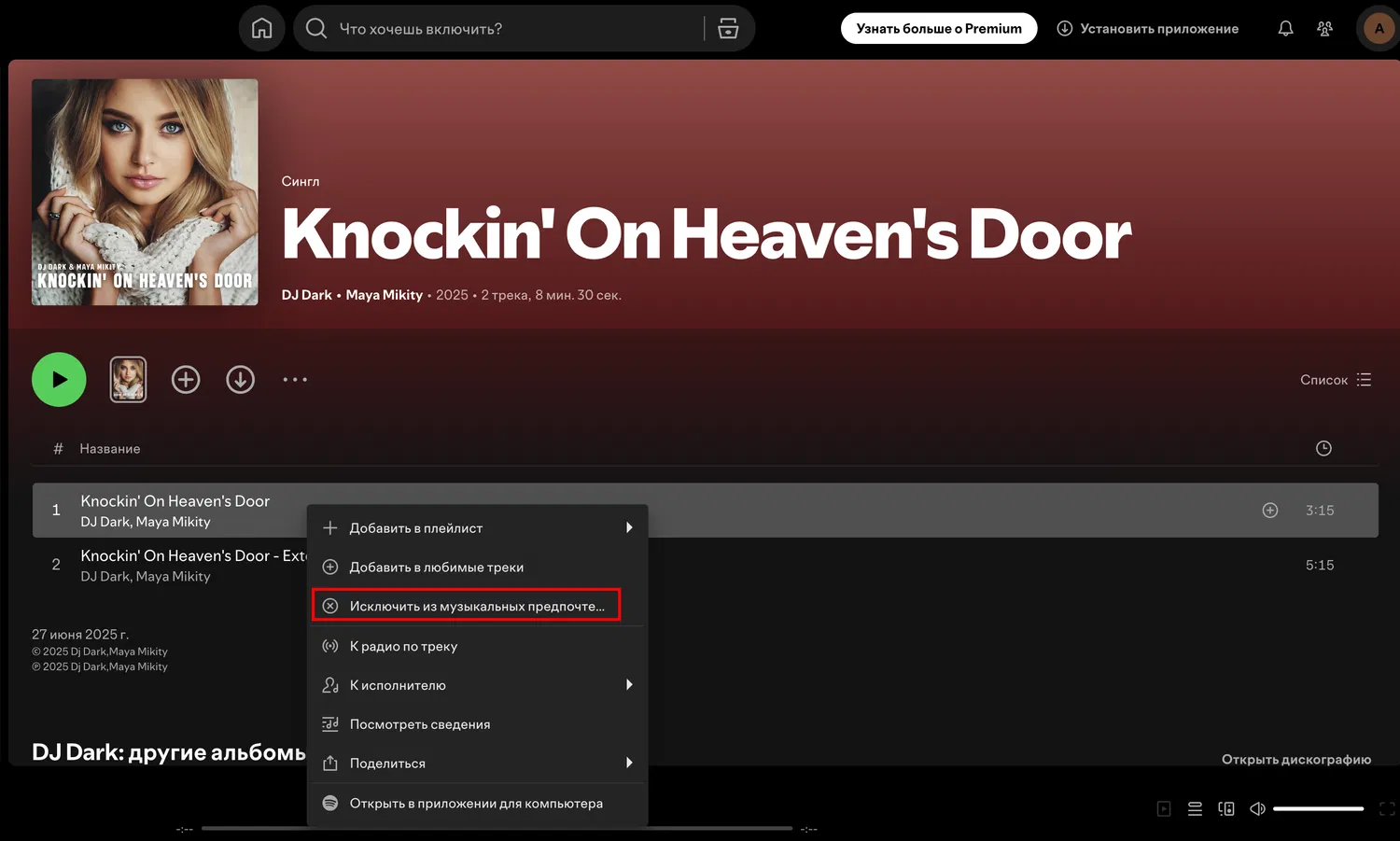Choose "Открыть в приложении для компьютера" menu item
Screen dimensions: 1400x841
pos(478,804)
